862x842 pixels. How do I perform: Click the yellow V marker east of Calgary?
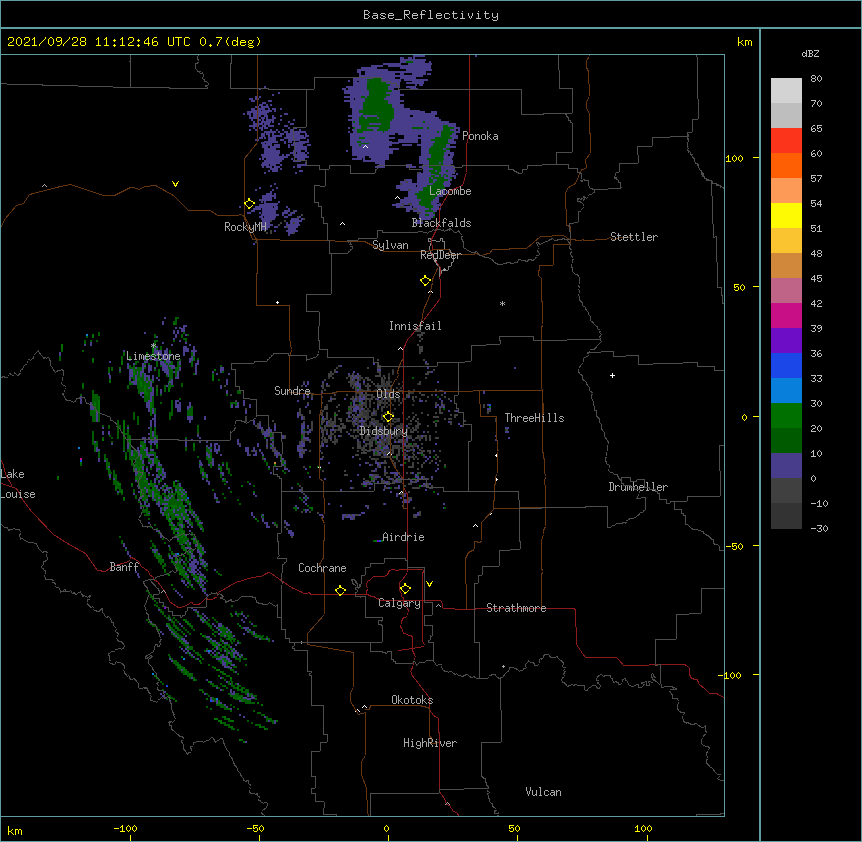point(429,584)
